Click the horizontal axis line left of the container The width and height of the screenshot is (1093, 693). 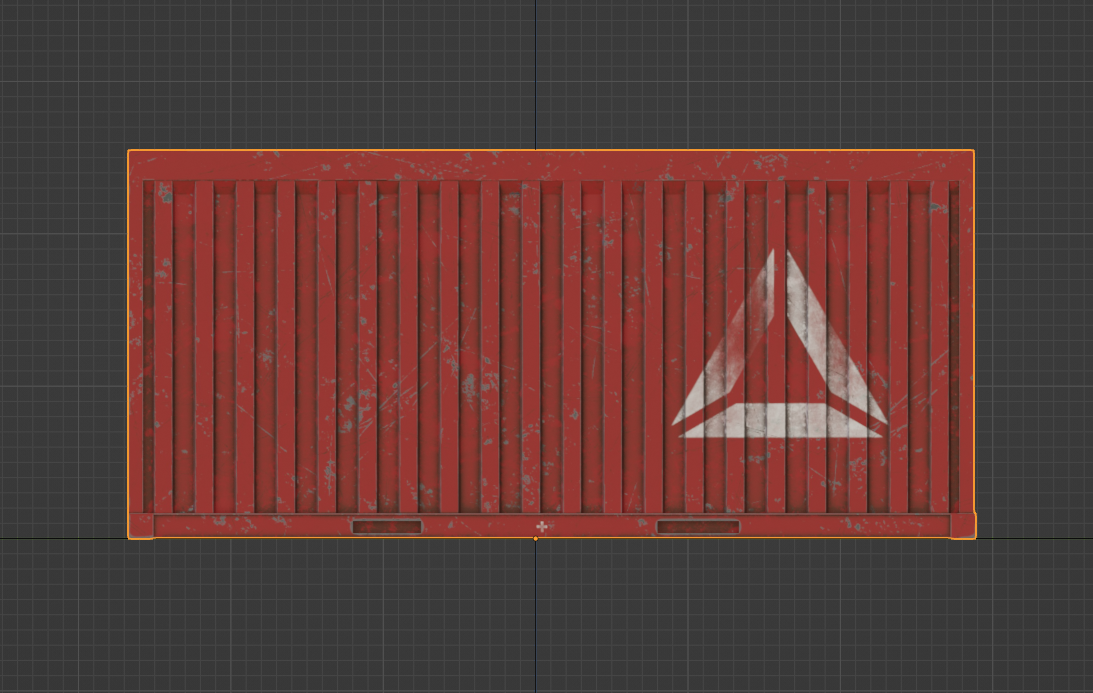pos(63,538)
